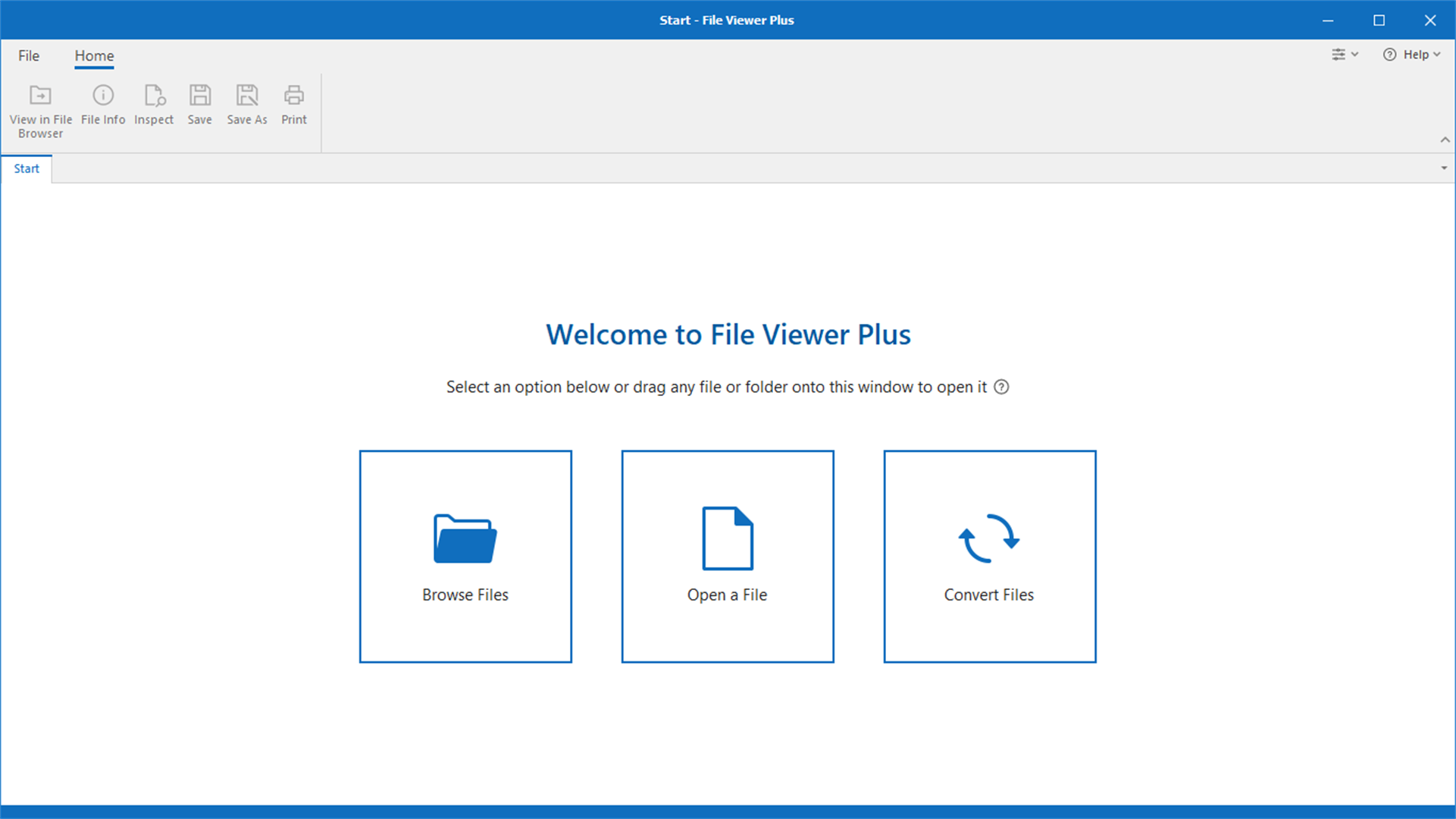Click the help circle icon beside the welcome instructions

coord(1001,387)
